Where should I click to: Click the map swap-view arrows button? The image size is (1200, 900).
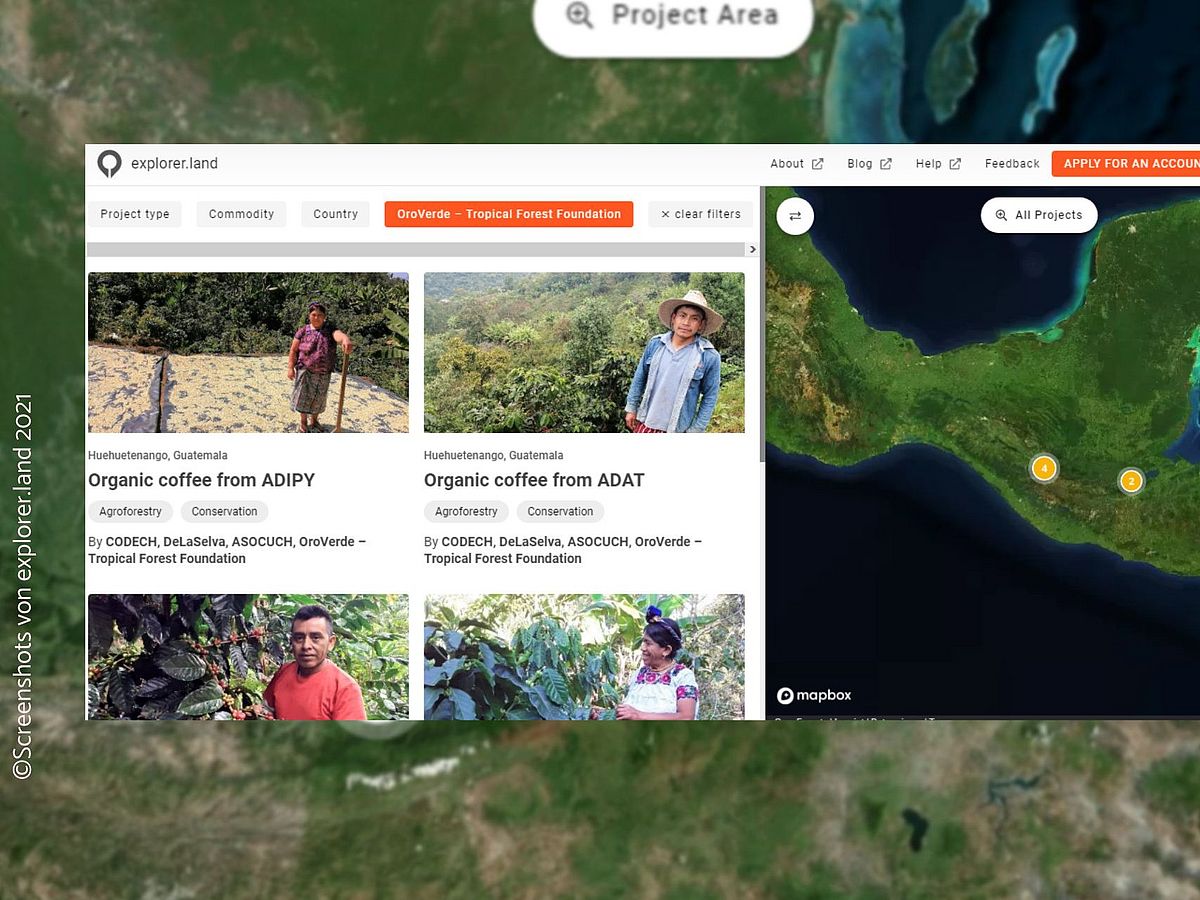pos(795,215)
